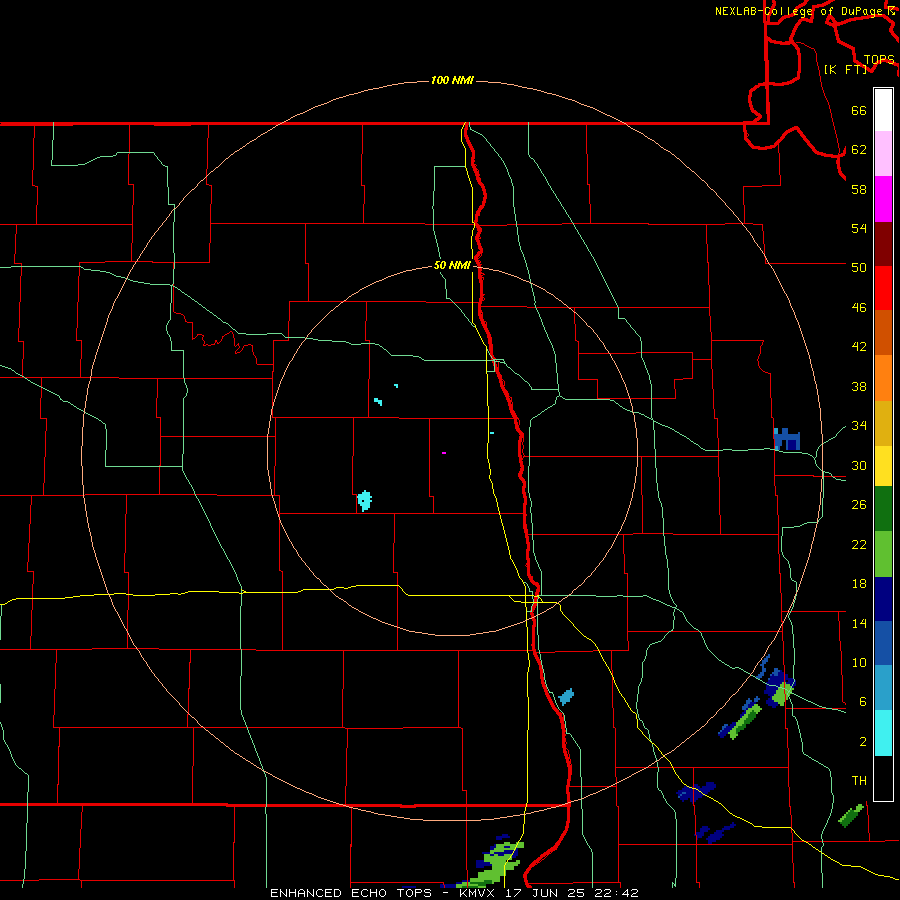The width and height of the screenshot is (900, 900).
Task: Click the 62 value on the legend
Action: click(859, 150)
